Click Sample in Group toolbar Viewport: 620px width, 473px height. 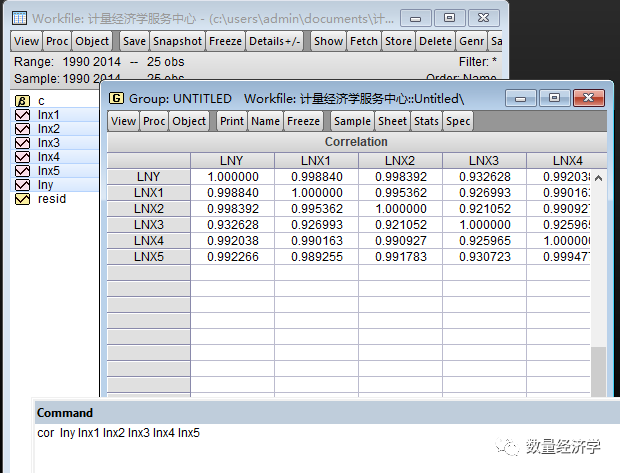coord(352,121)
